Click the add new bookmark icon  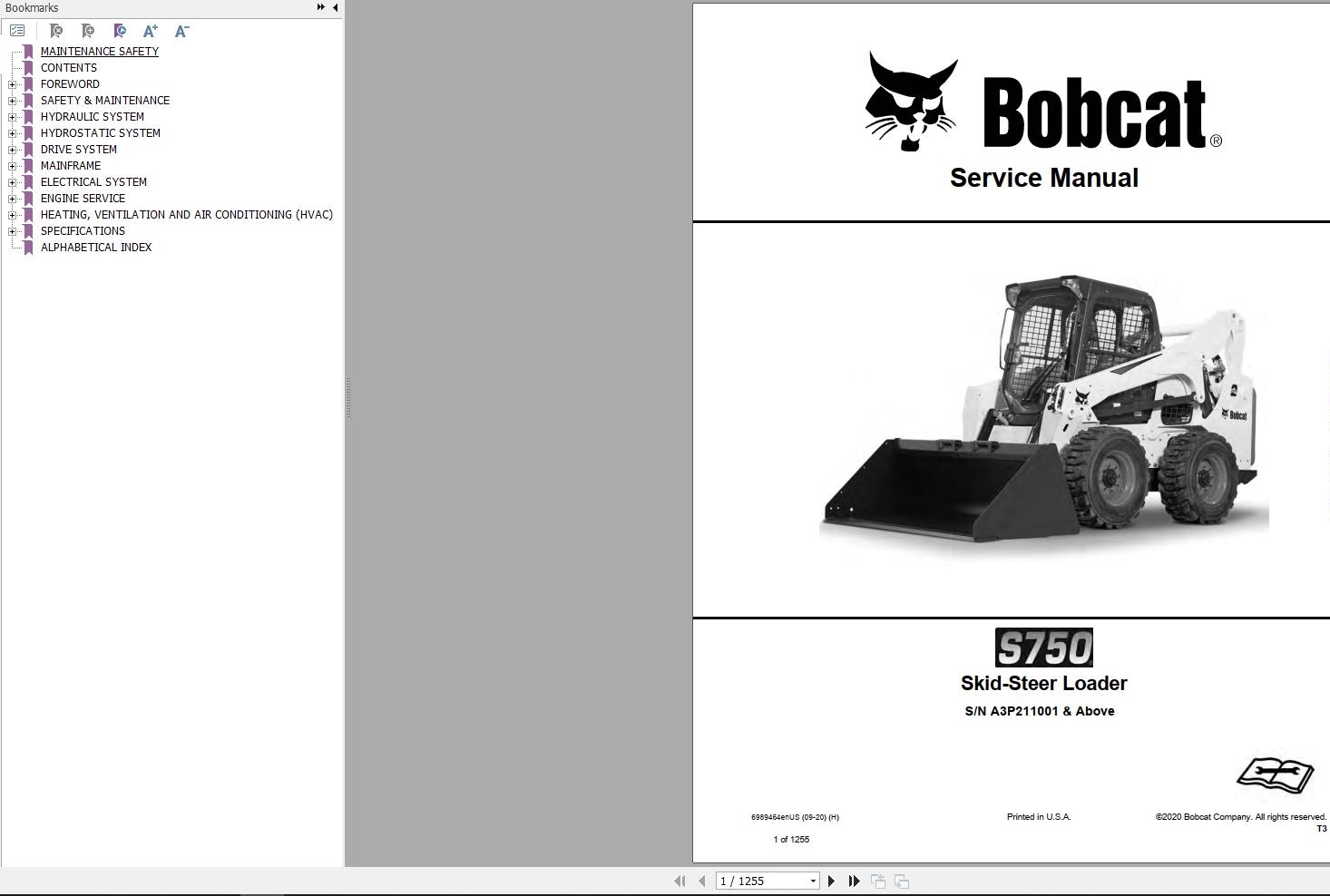click(88, 31)
